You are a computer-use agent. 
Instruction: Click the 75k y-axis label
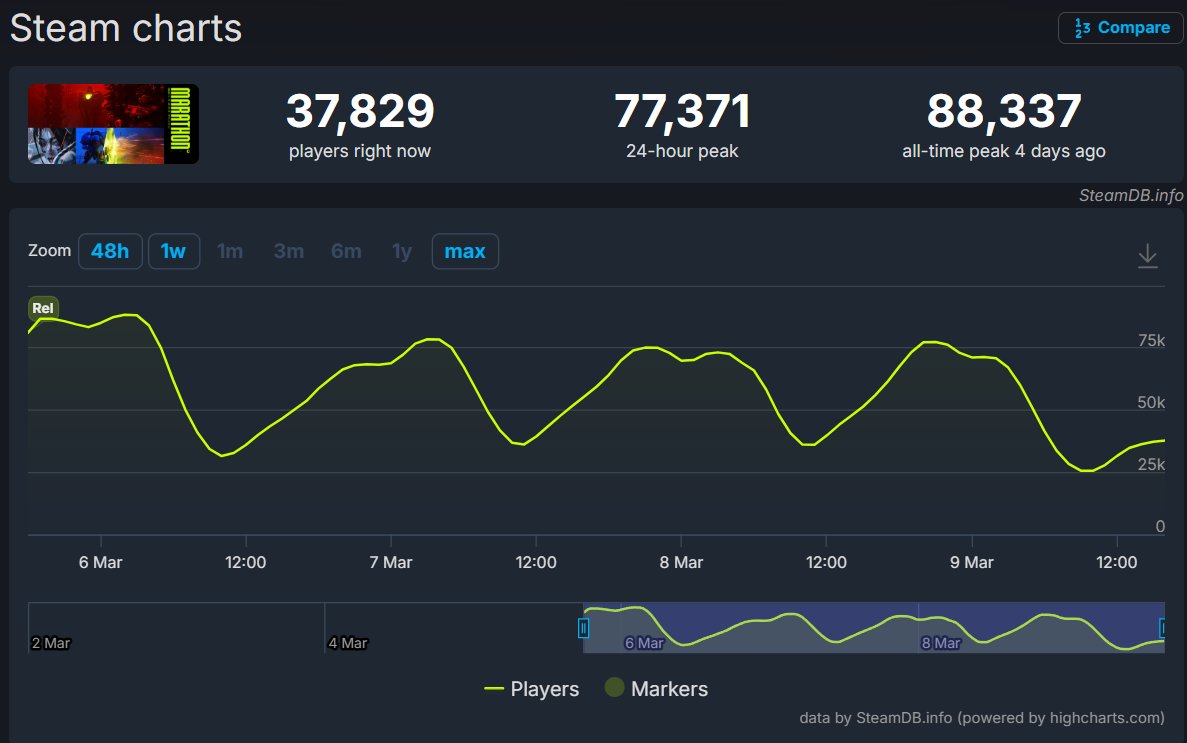click(1151, 341)
